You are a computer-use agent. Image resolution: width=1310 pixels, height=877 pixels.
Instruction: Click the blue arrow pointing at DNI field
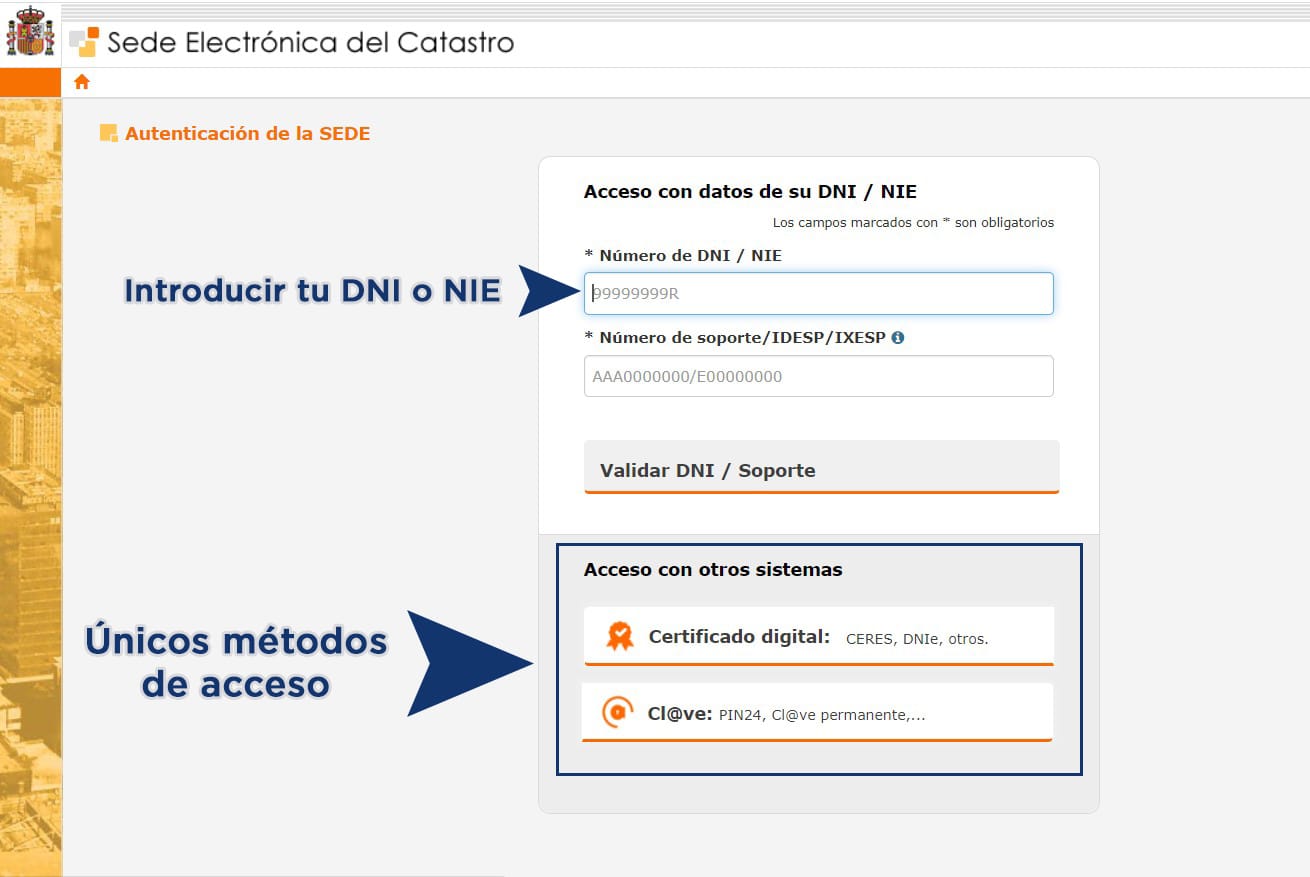coord(549,291)
